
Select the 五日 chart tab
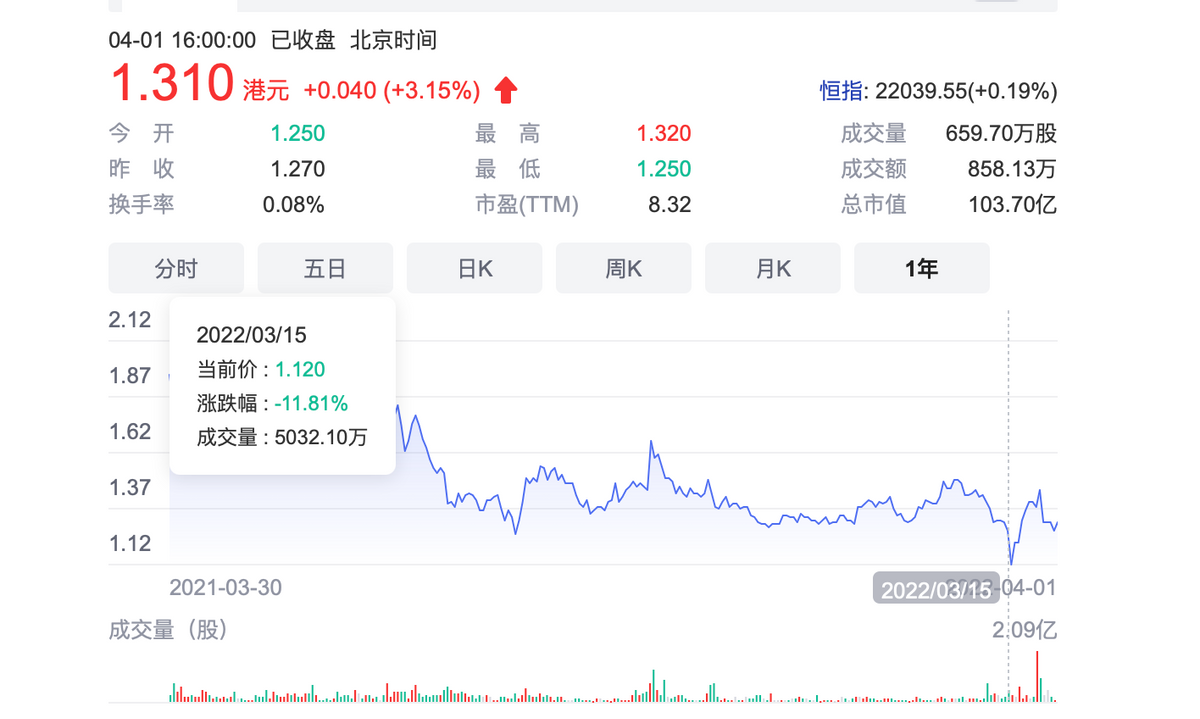(325, 268)
